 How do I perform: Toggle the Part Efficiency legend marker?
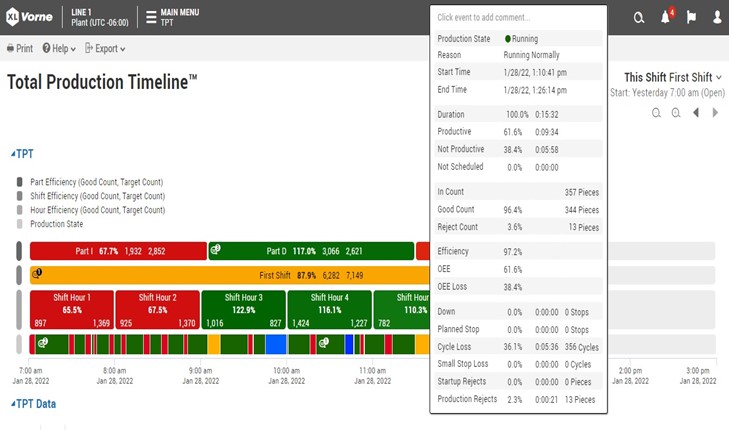coord(20,182)
